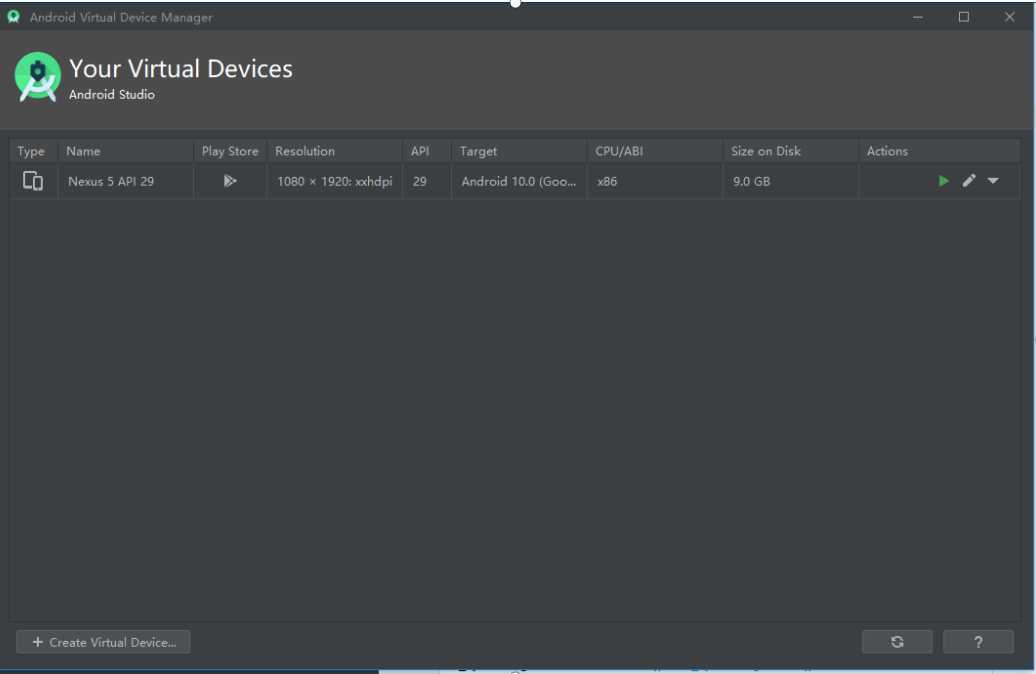The height and width of the screenshot is (674, 1036).
Task: Click the Resolution column header
Action: point(305,151)
